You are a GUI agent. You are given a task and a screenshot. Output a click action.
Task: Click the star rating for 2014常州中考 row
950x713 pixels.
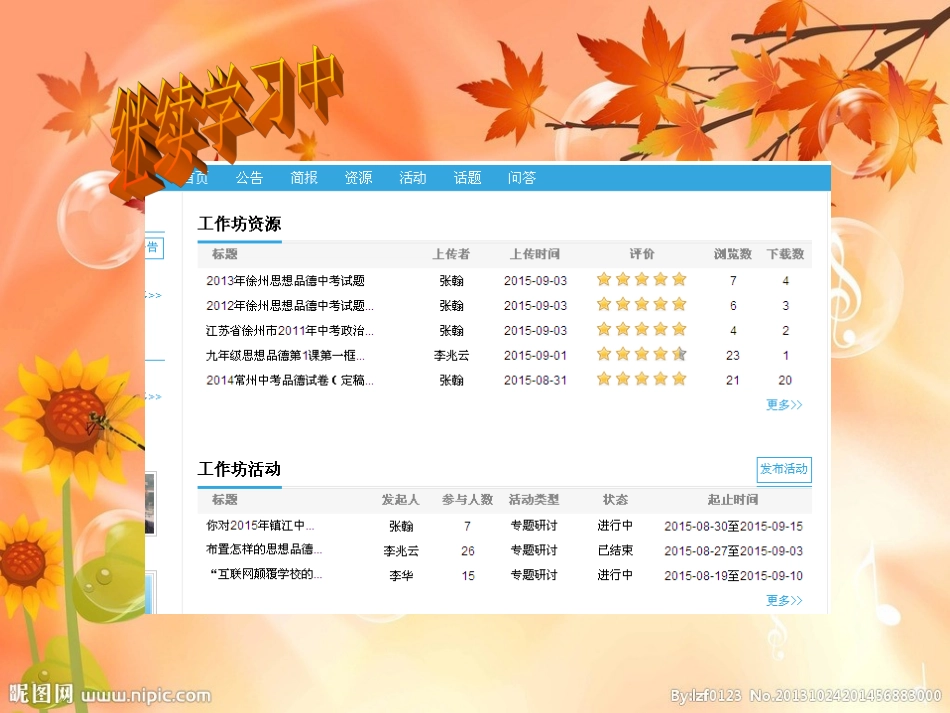[x=642, y=379]
